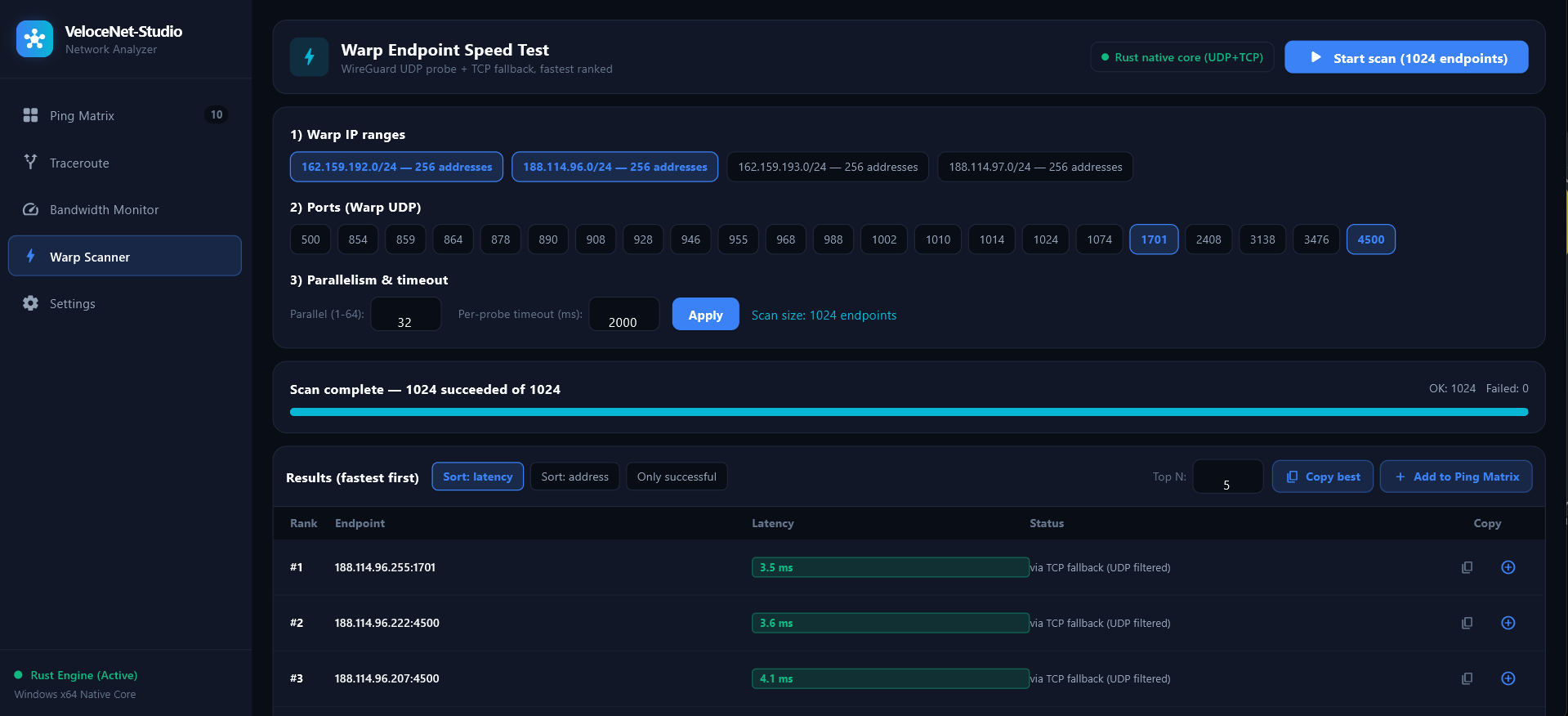Open the Traceroute page

tap(125, 163)
